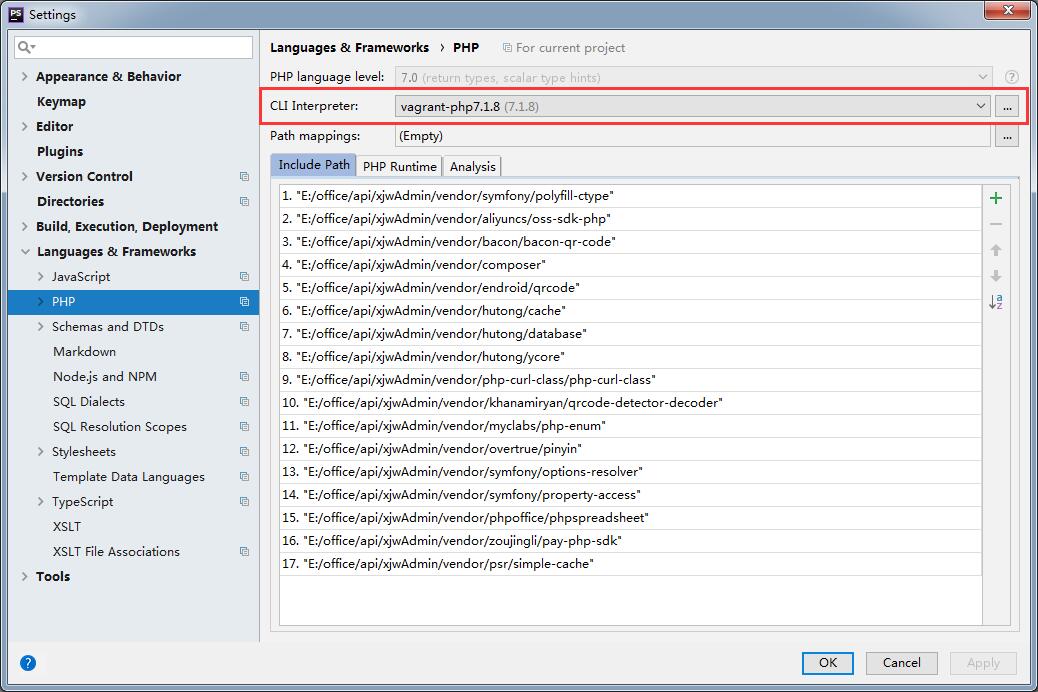Click the sort alphabetically icon
1038x692 pixels.
click(x=995, y=302)
